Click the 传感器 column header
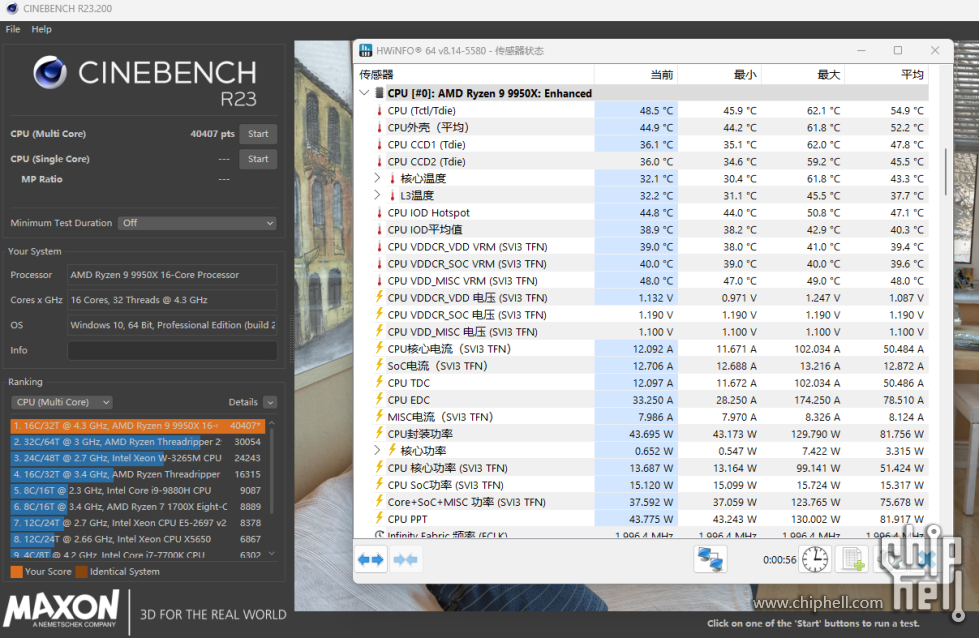Screen dimensions: 979x638 pyautogui.click(x=475, y=75)
